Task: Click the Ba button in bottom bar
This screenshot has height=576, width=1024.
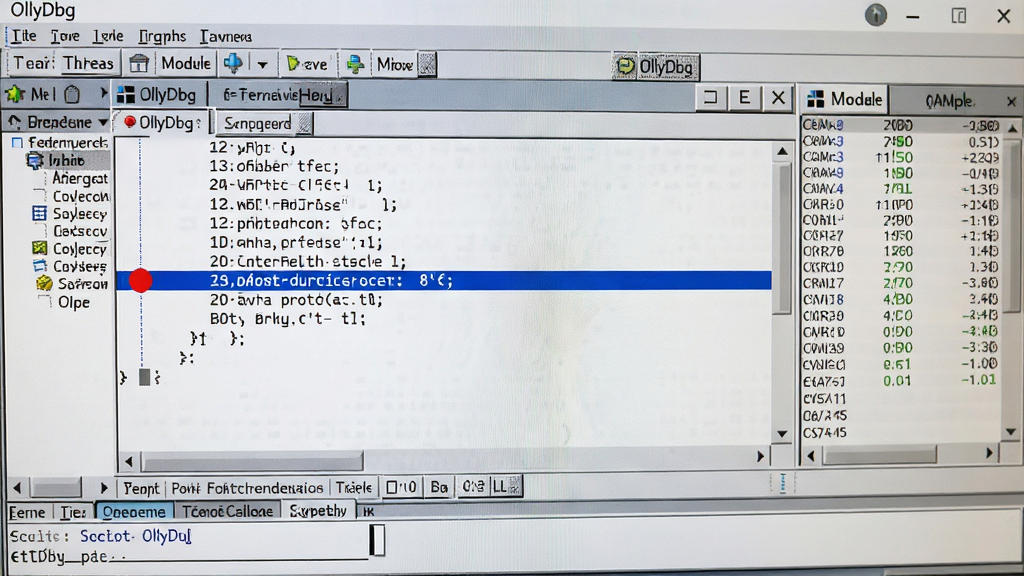Action: [x=439, y=487]
